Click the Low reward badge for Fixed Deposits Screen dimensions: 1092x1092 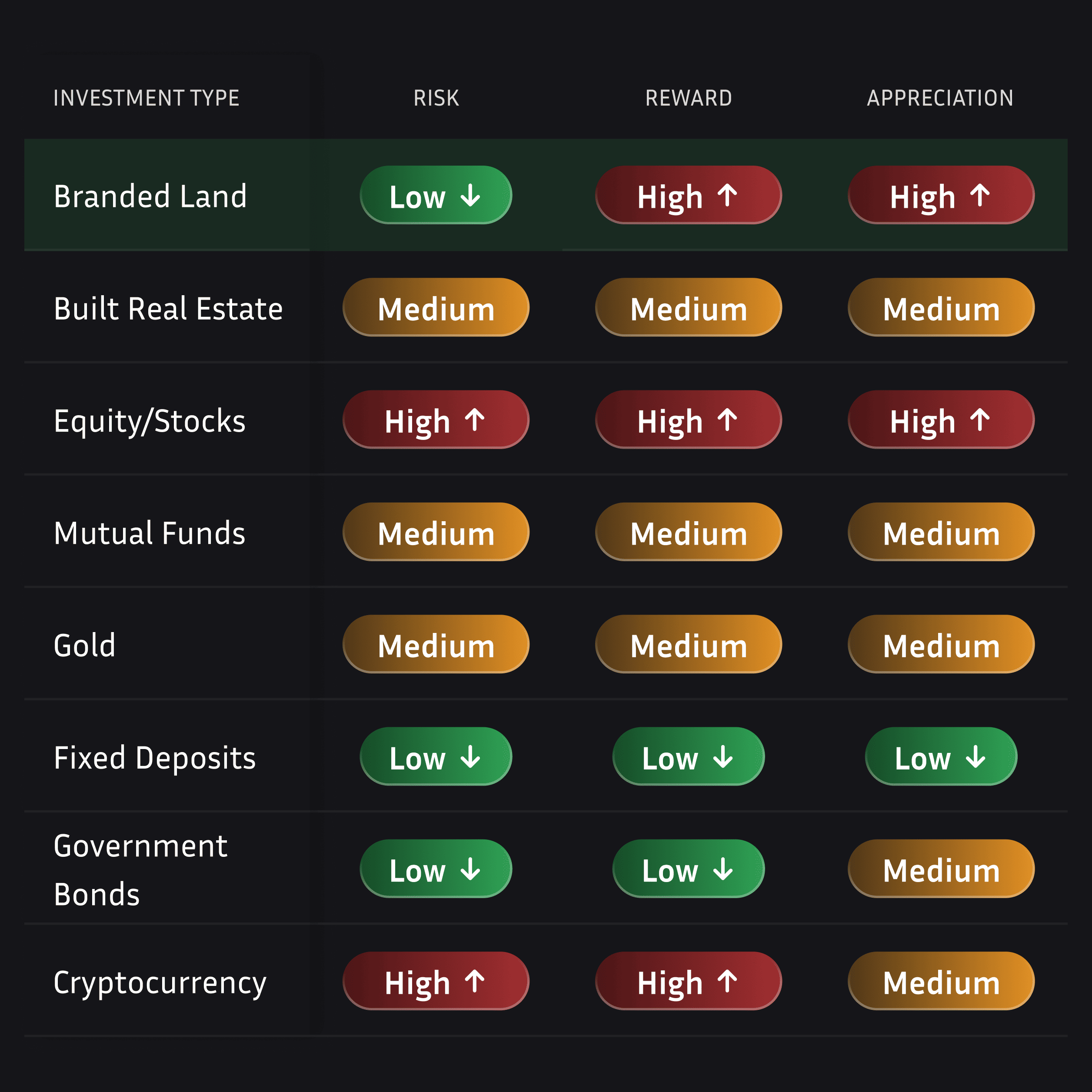689,756
